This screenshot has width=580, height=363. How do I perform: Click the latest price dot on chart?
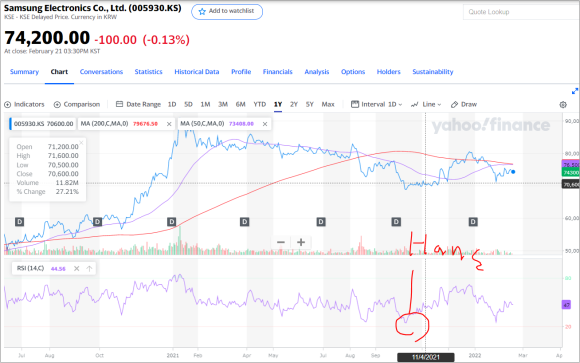click(x=513, y=172)
